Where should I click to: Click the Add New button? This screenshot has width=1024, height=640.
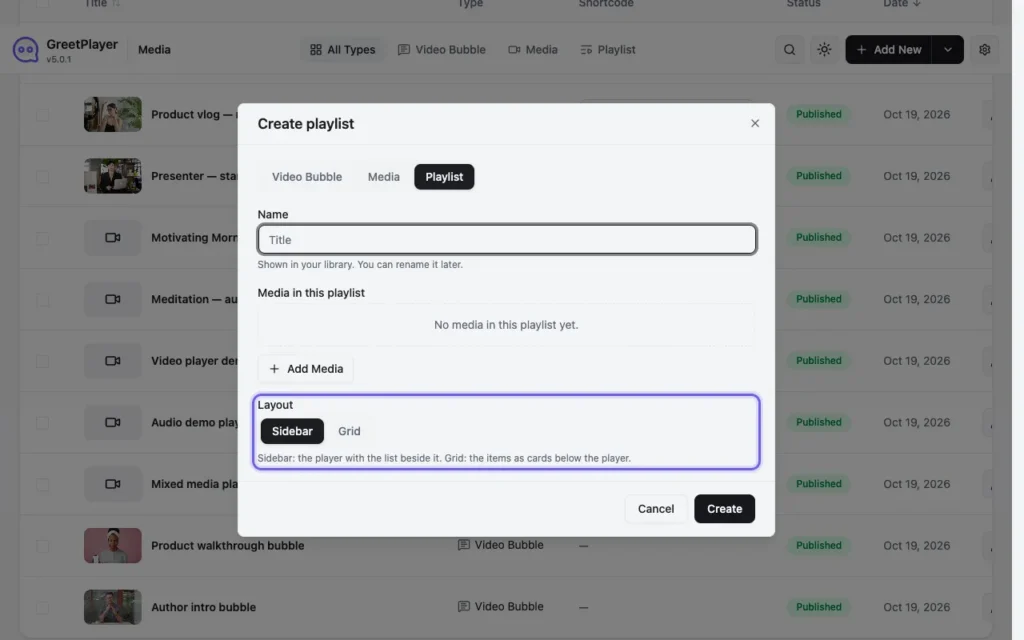888,50
